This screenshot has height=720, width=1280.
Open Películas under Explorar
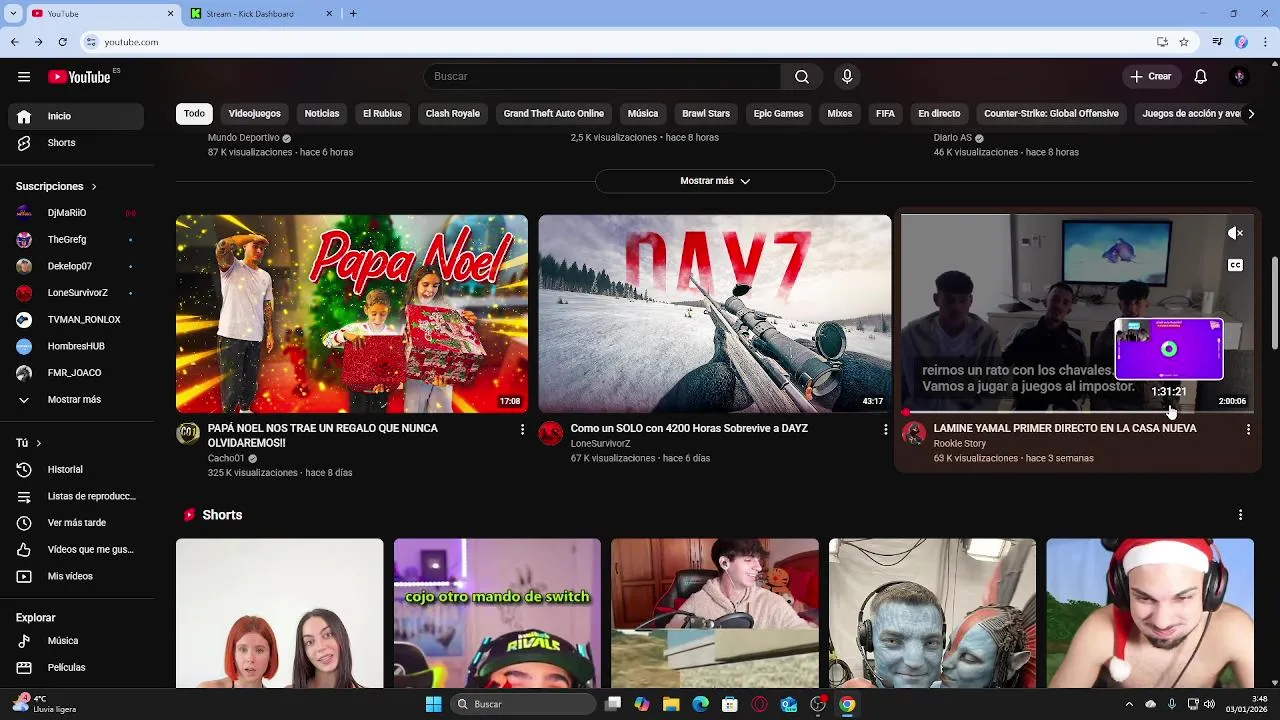coord(76,667)
